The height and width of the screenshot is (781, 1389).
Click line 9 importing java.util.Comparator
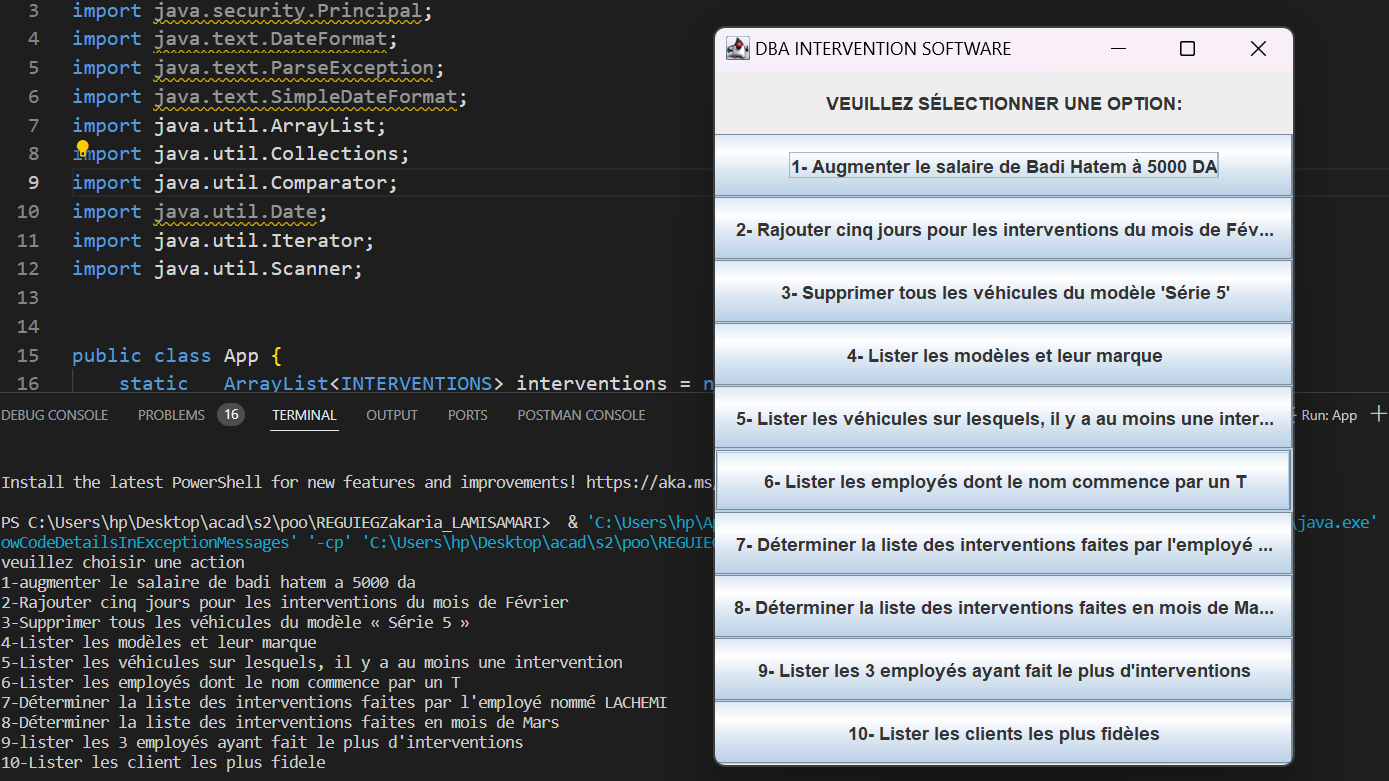coord(235,182)
